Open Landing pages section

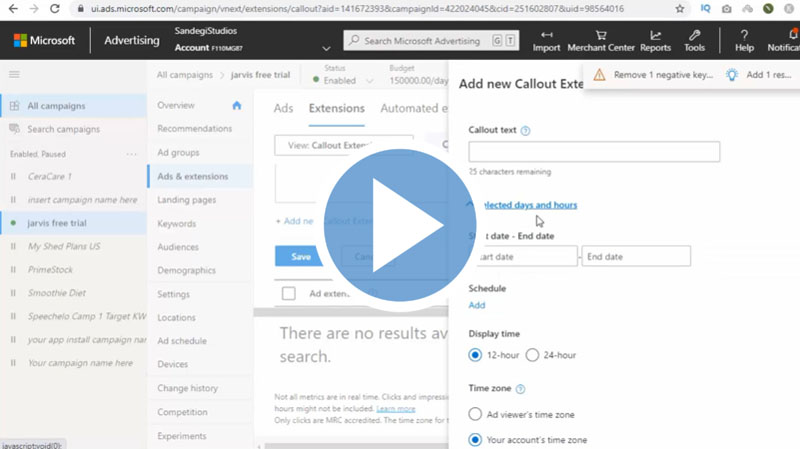click(187, 200)
